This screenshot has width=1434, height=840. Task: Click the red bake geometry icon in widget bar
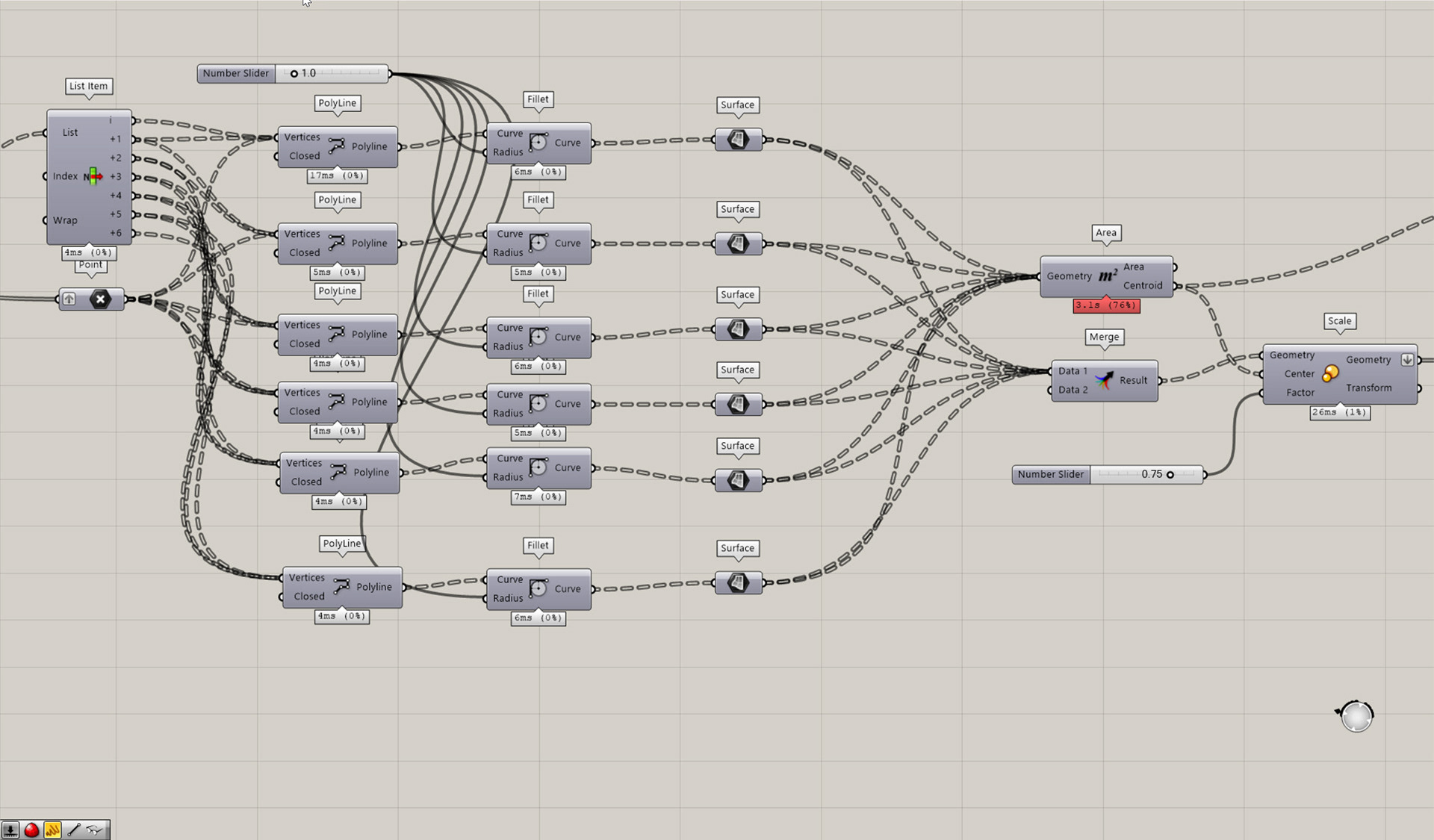click(x=31, y=830)
